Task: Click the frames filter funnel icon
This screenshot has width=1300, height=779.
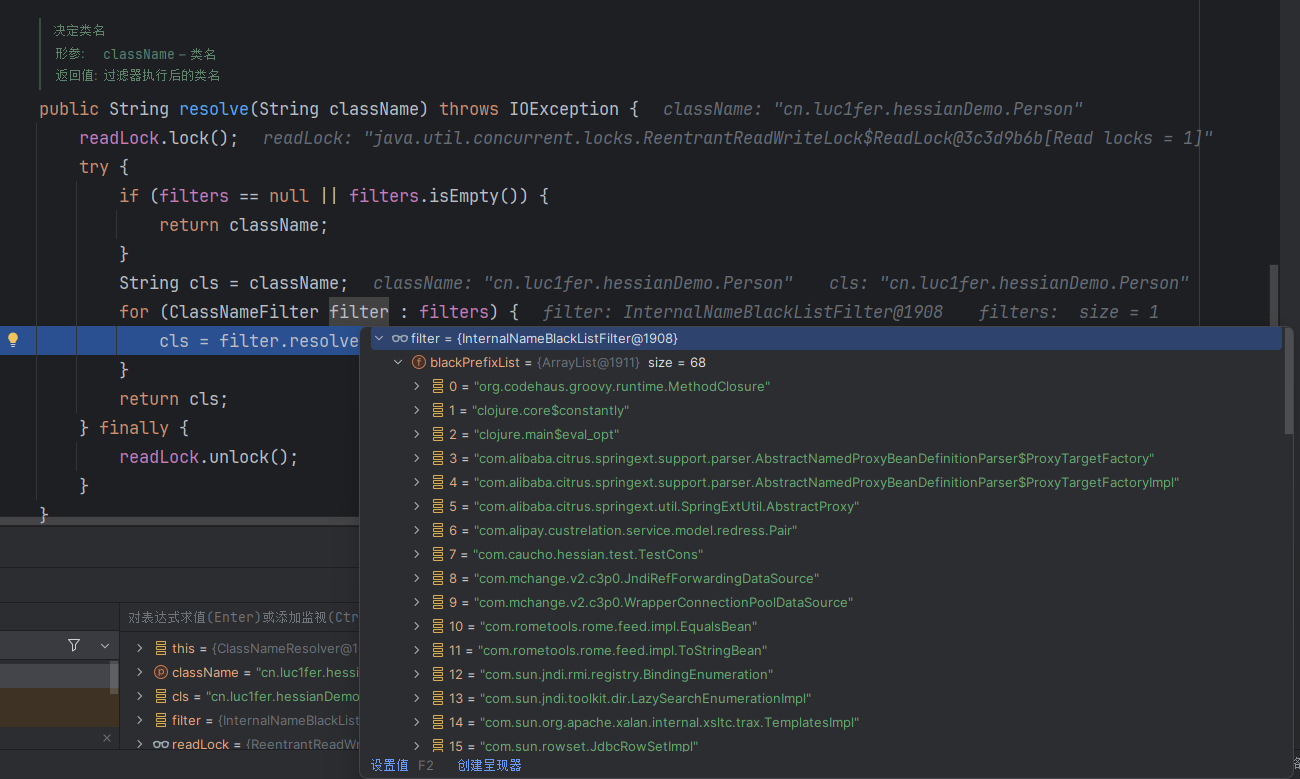Action: coord(74,646)
